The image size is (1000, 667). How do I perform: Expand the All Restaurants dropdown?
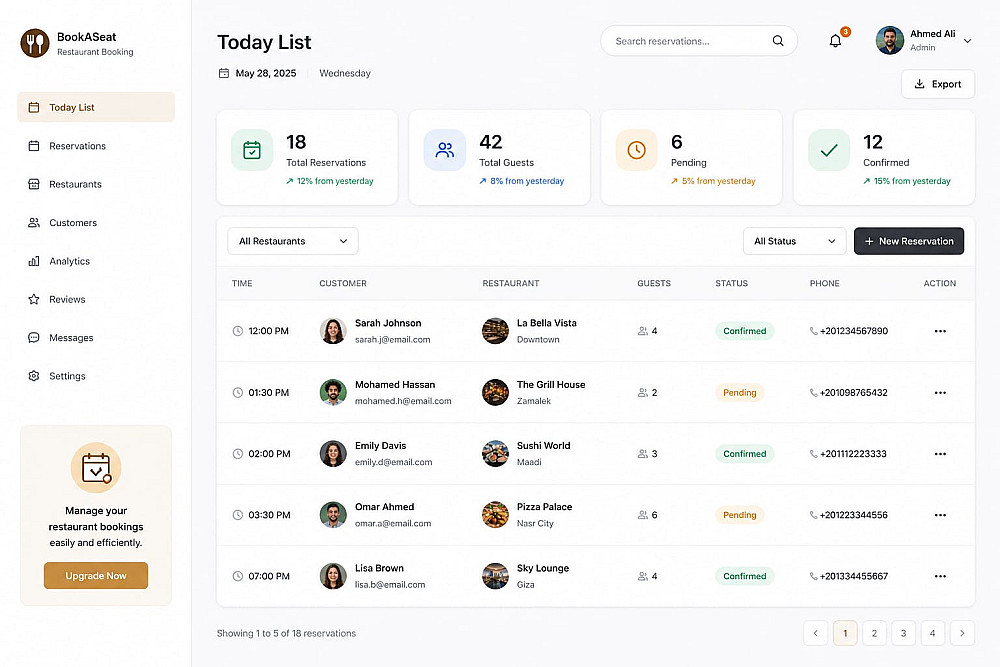click(x=293, y=241)
